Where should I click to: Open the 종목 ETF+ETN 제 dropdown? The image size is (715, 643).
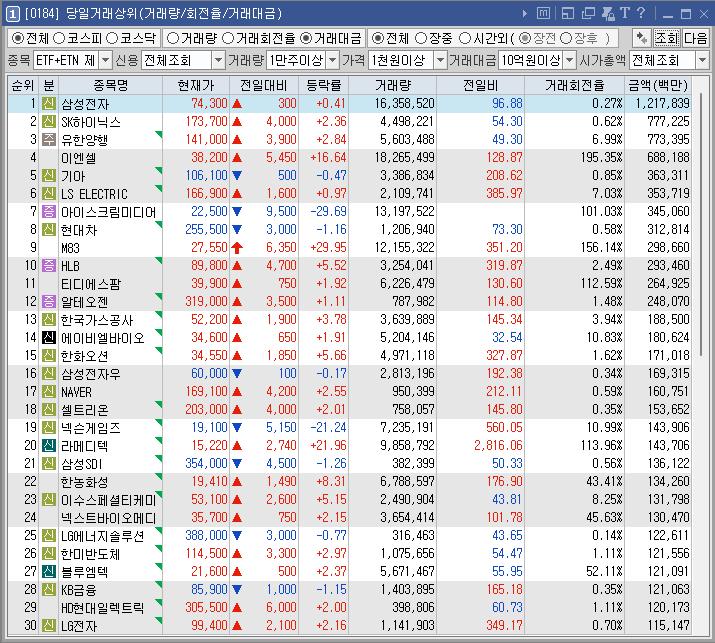(x=105, y=60)
